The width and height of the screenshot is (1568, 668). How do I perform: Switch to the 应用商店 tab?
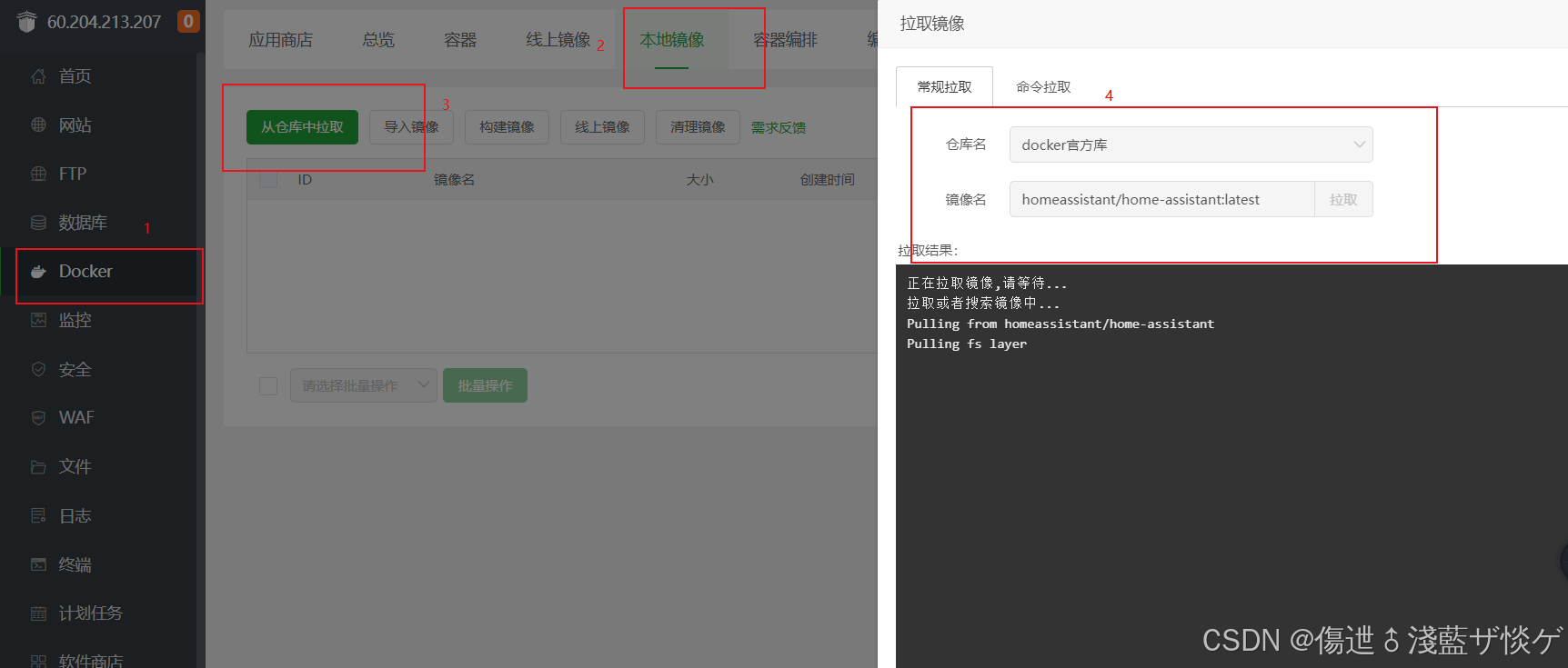[x=280, y=40]
